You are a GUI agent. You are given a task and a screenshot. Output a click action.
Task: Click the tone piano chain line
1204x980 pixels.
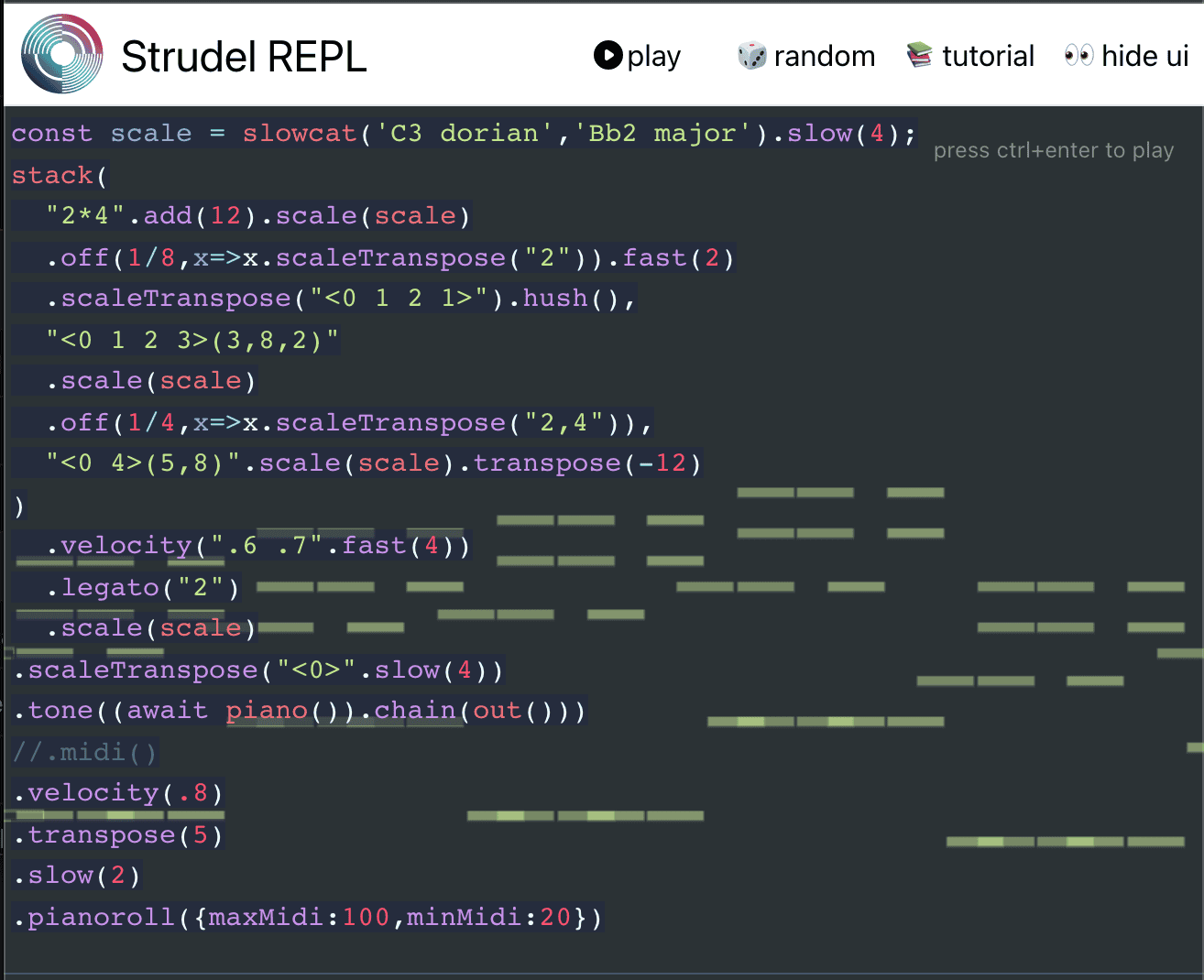coord(298,711)
